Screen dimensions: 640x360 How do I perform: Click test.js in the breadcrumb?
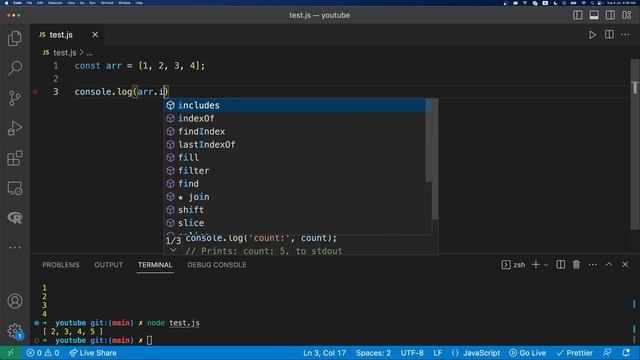point(64,53)
